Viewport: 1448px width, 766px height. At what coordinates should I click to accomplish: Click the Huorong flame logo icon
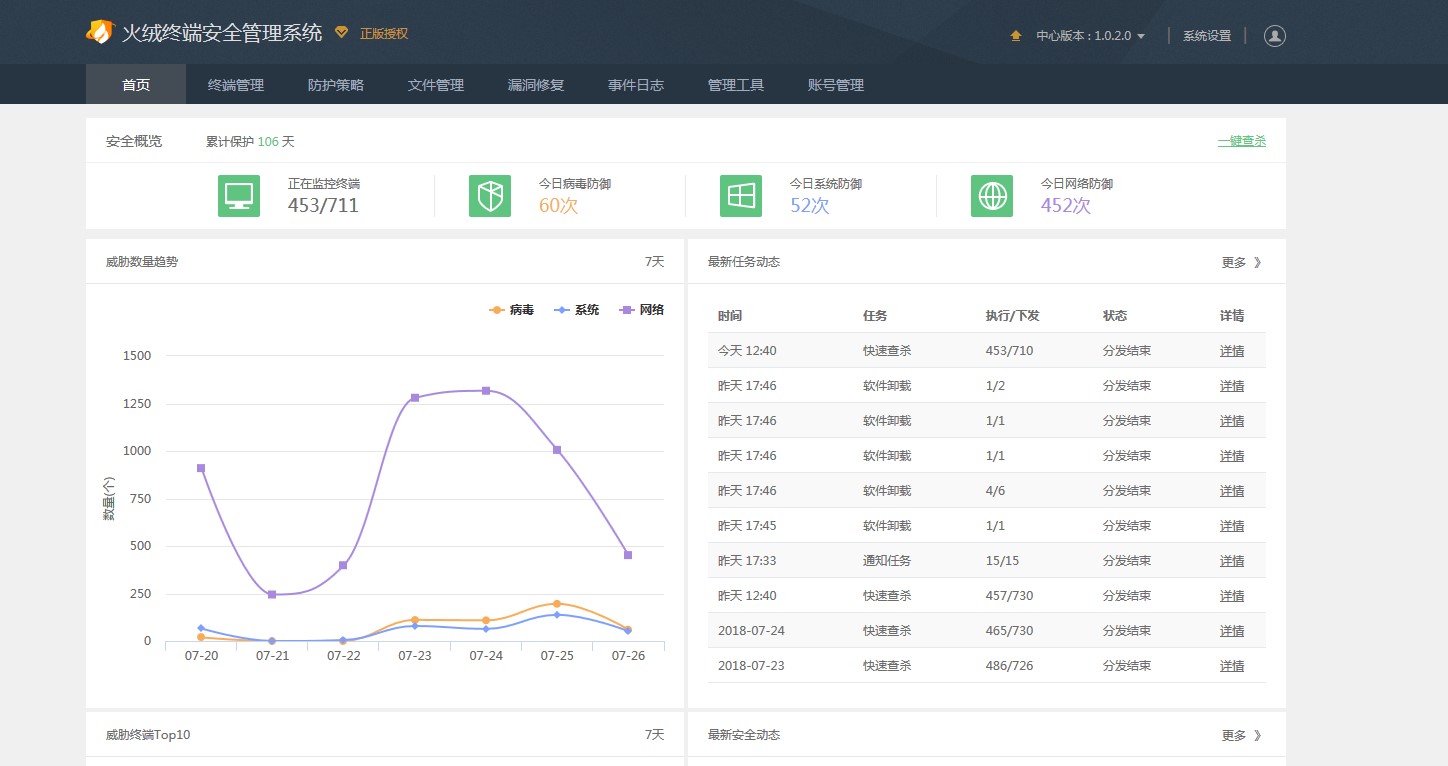(x=100, y=32)
